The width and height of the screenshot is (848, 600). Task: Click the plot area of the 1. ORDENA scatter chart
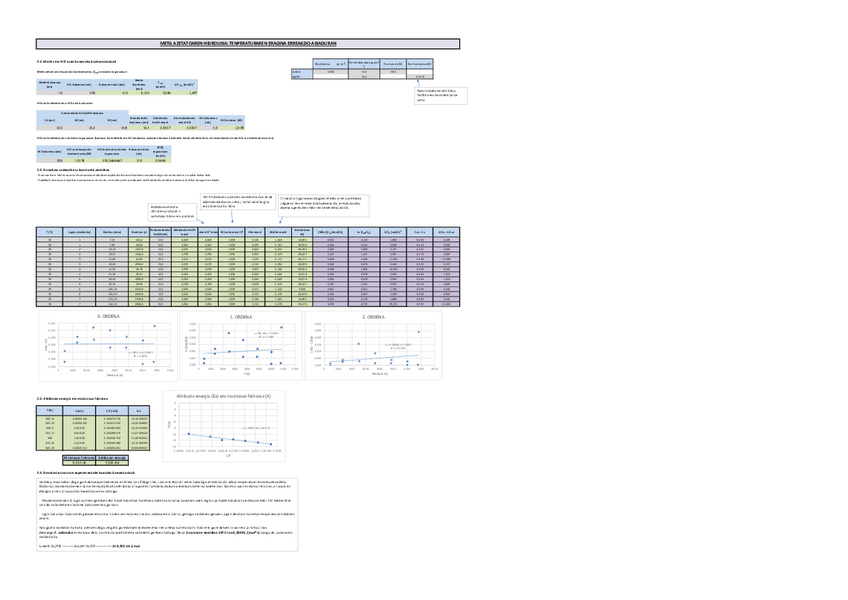coord(247,345)
